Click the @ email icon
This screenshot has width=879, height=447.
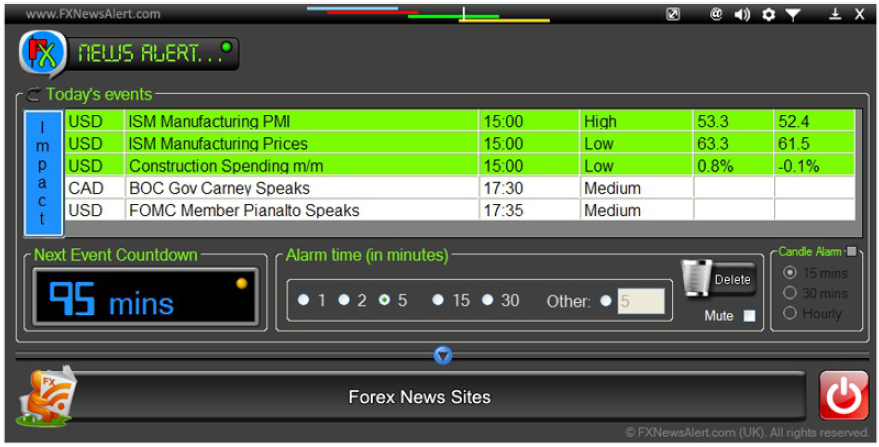click(x=716, y=14)
